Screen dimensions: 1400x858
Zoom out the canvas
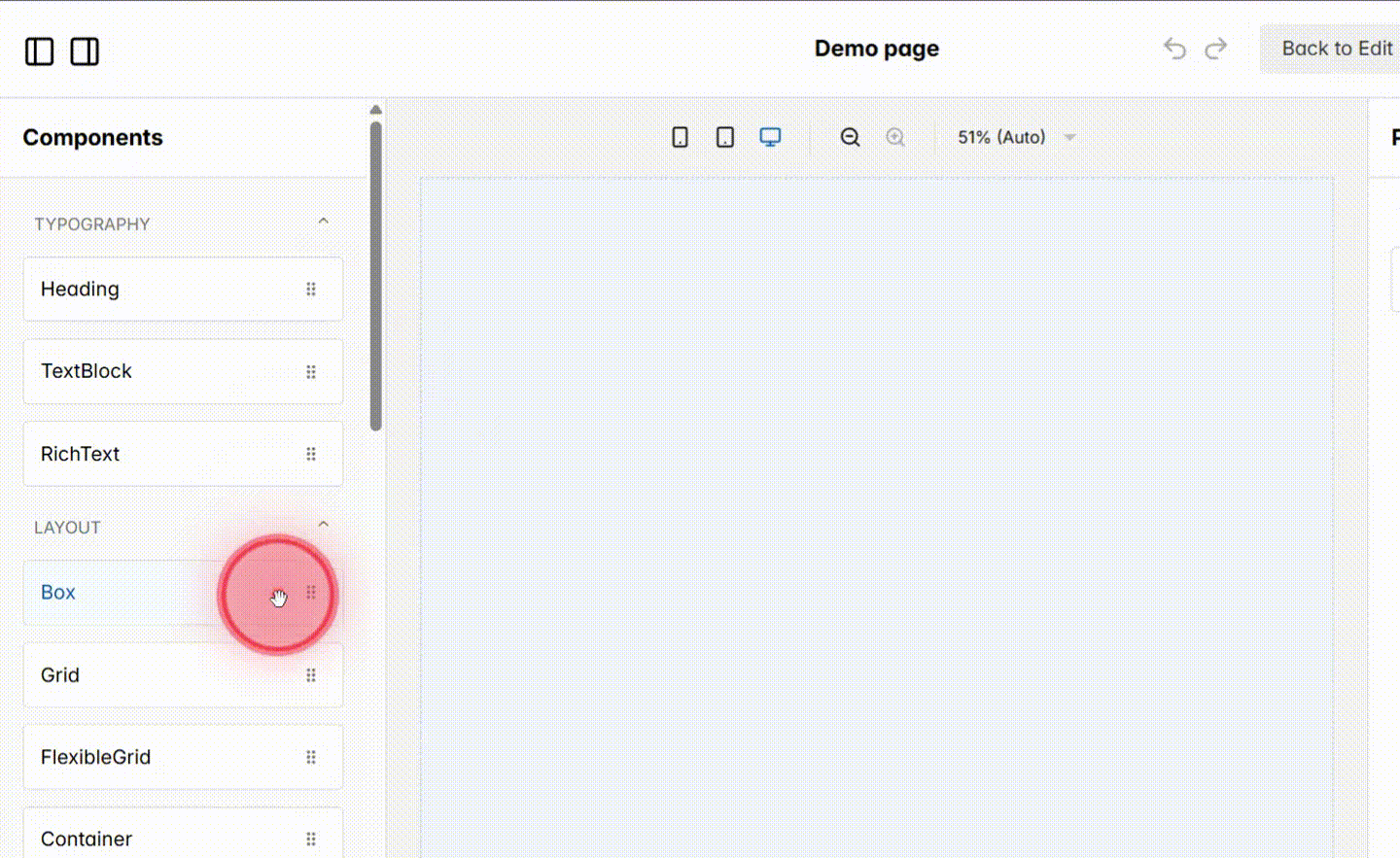850,137
